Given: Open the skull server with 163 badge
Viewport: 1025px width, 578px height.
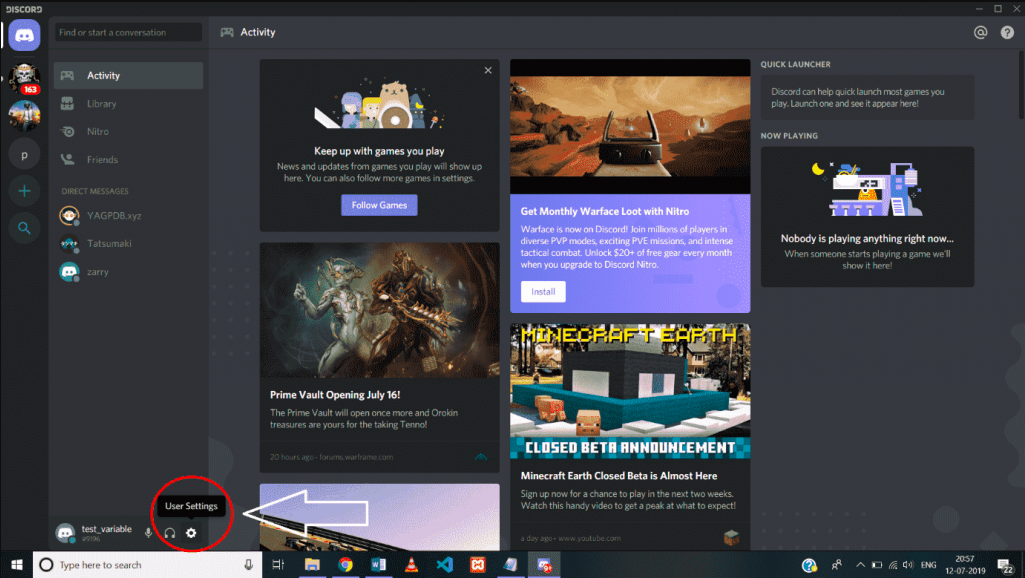Looking at the screenshot, I should pyautogui.click(x=24, y=78).
